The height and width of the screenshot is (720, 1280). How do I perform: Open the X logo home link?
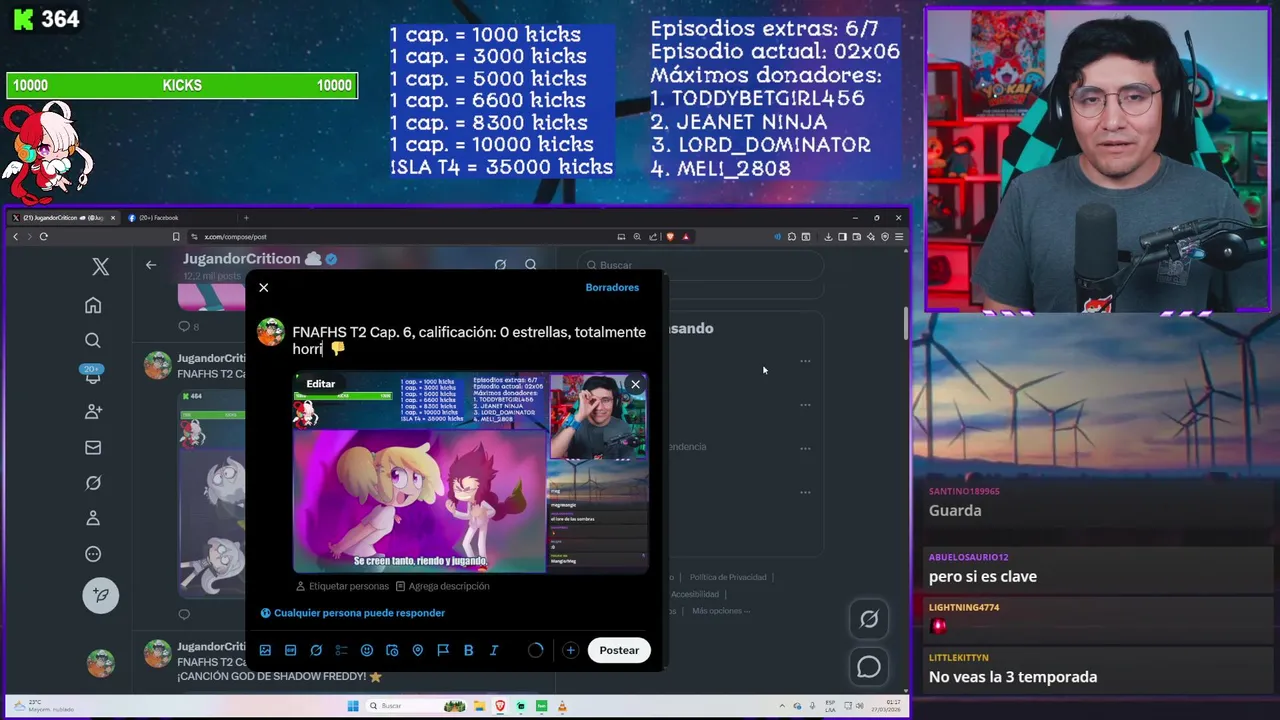(100, 266)
